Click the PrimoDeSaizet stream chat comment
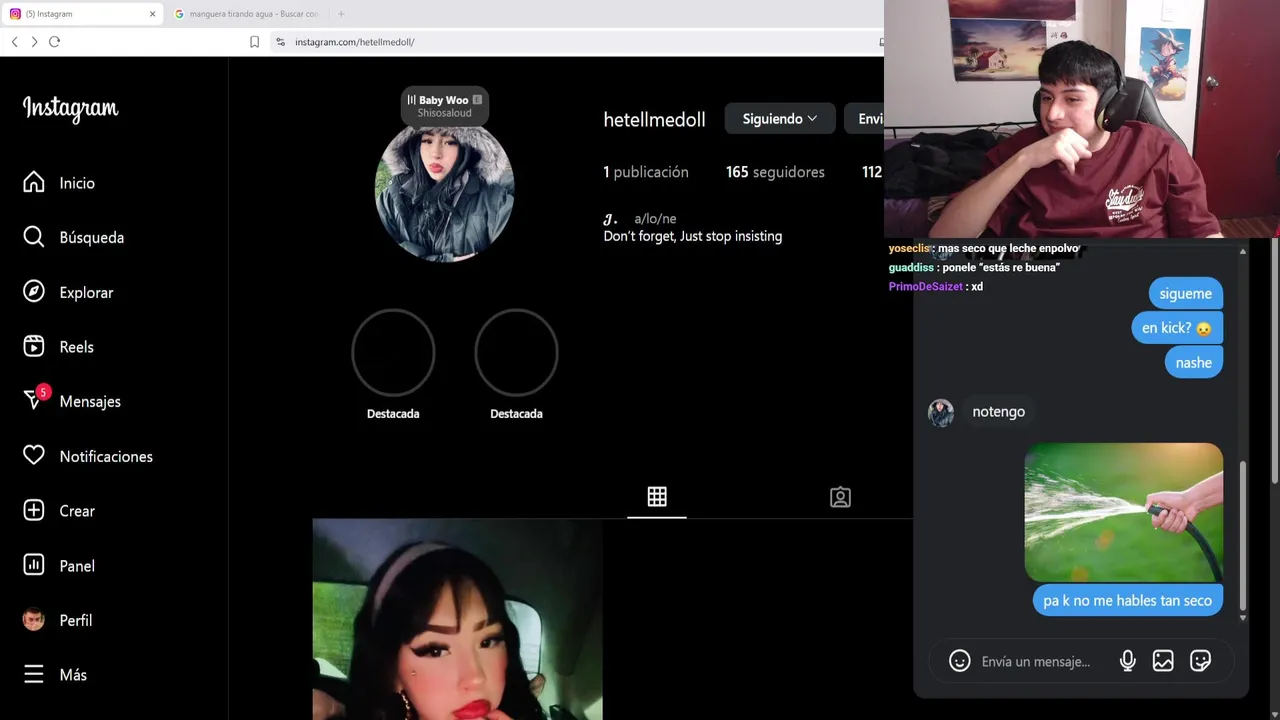This screenshot has height=720, width=1280. pyautogui.click(x=936, y=286)
